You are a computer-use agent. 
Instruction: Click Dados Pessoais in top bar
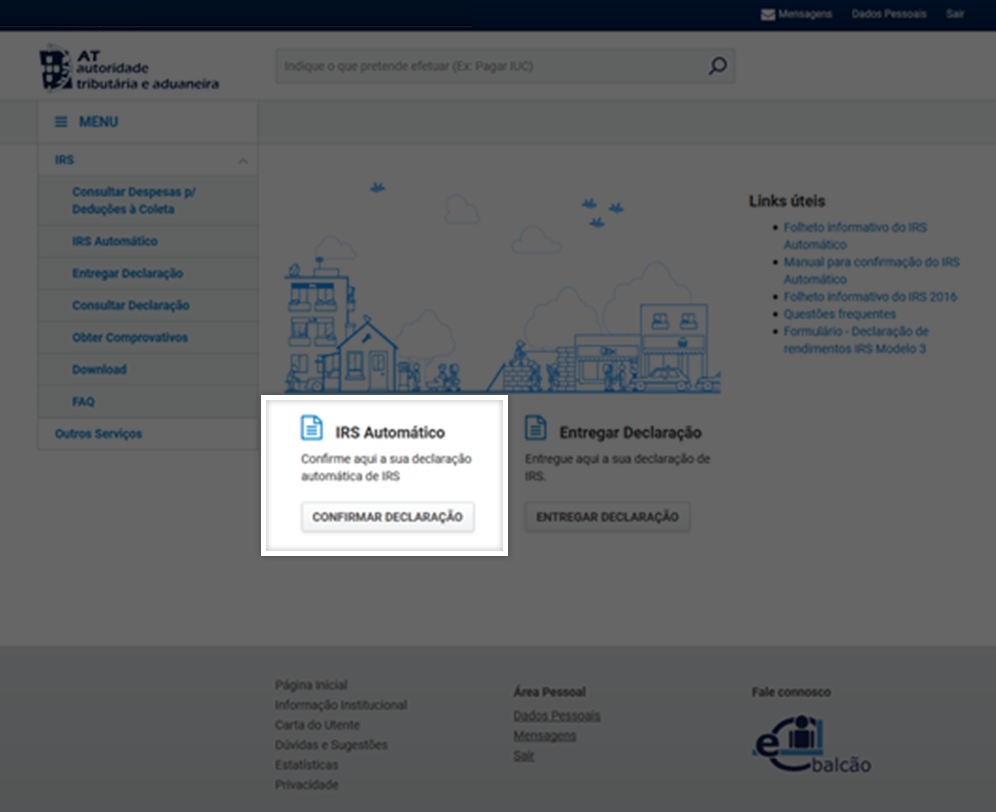coord(889,14)
